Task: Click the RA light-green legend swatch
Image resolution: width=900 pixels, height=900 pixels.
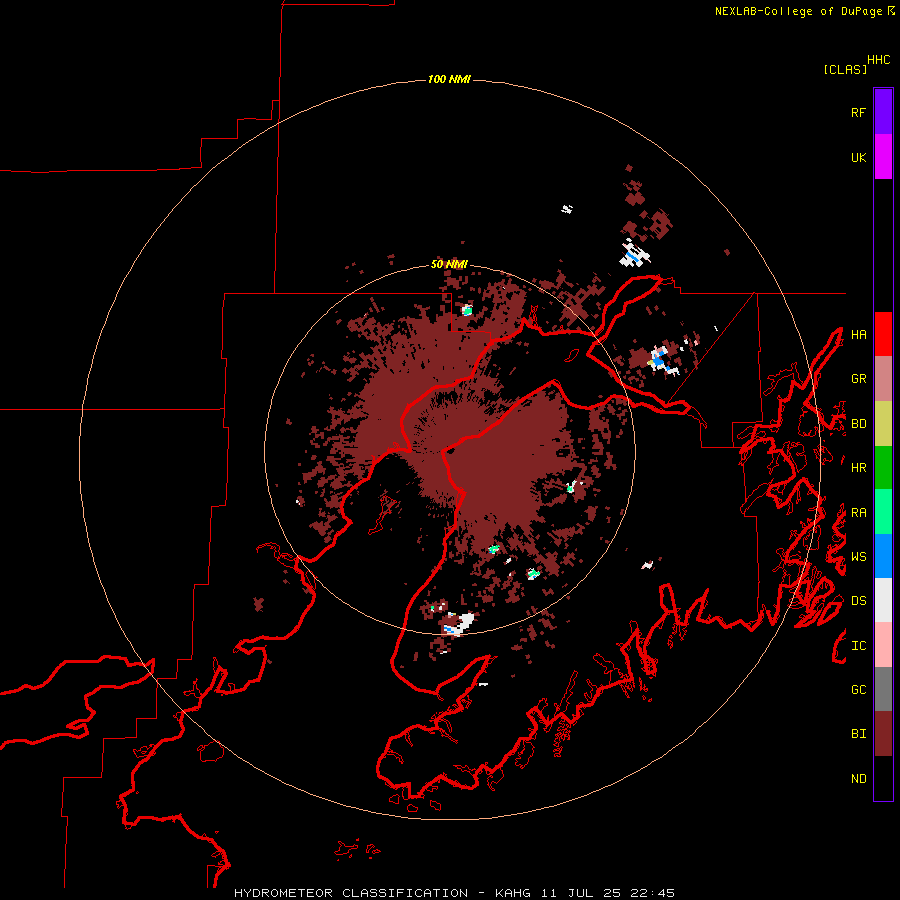Action: tap(883, 512)
